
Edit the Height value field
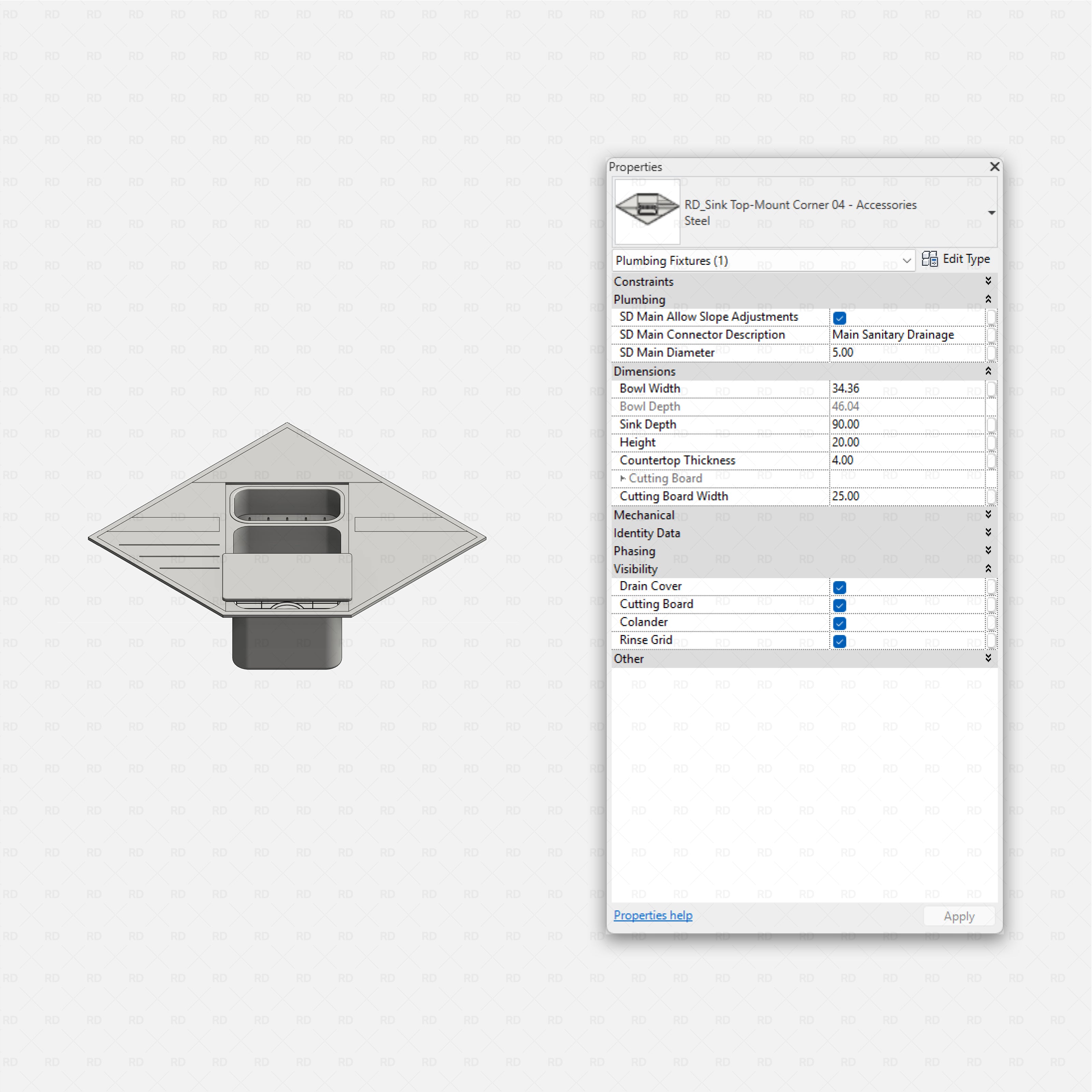(x=904, y=442)
